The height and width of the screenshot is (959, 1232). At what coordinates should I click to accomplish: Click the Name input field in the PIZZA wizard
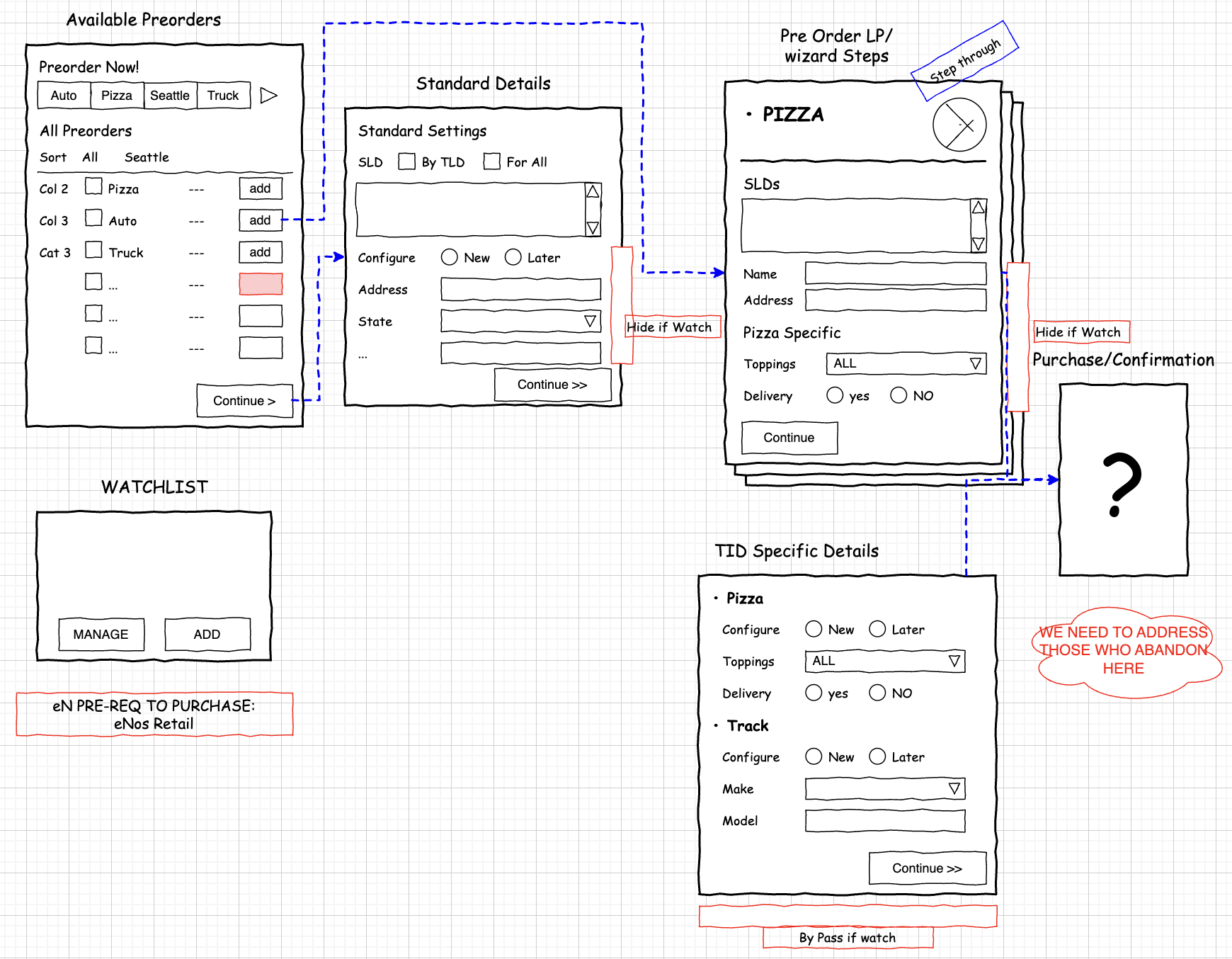point(895,273)
